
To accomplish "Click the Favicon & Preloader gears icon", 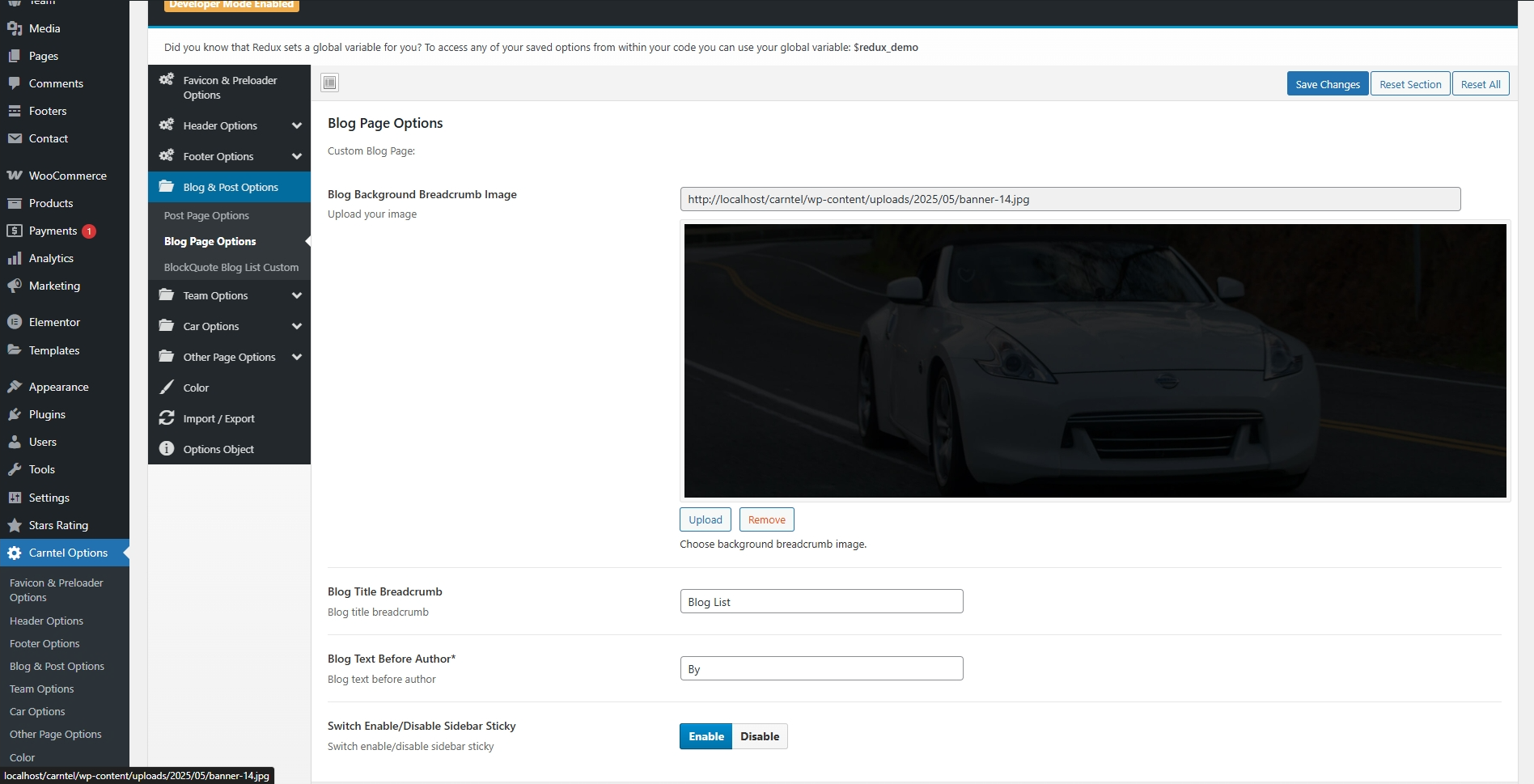I will tap(167, 79).
